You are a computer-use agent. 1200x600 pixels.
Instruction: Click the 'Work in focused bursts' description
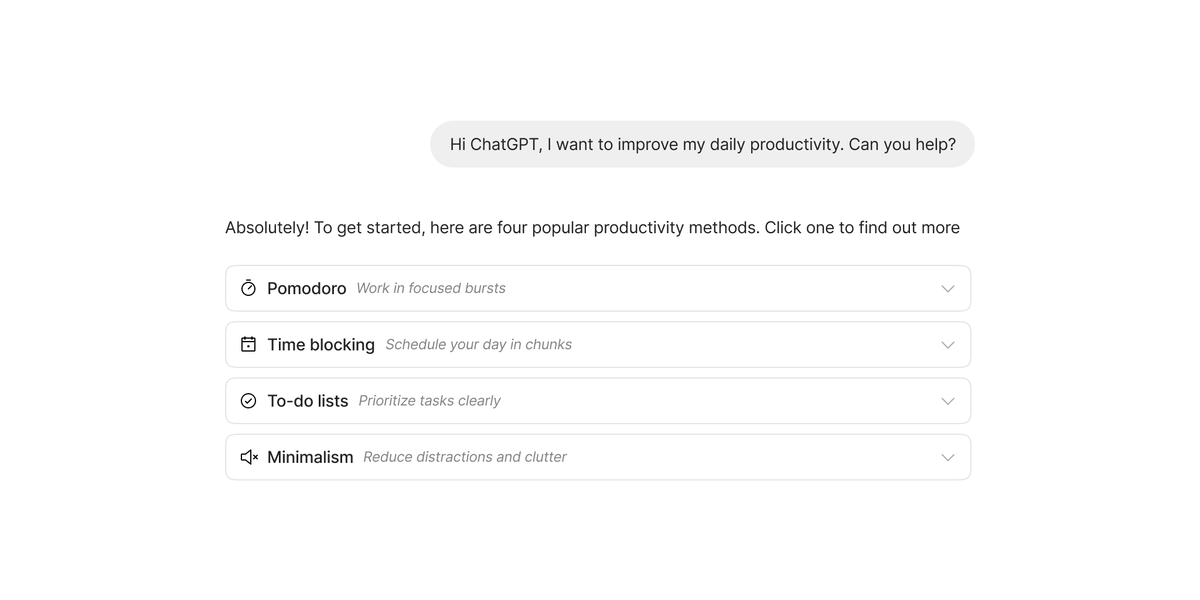pos(431,288)
